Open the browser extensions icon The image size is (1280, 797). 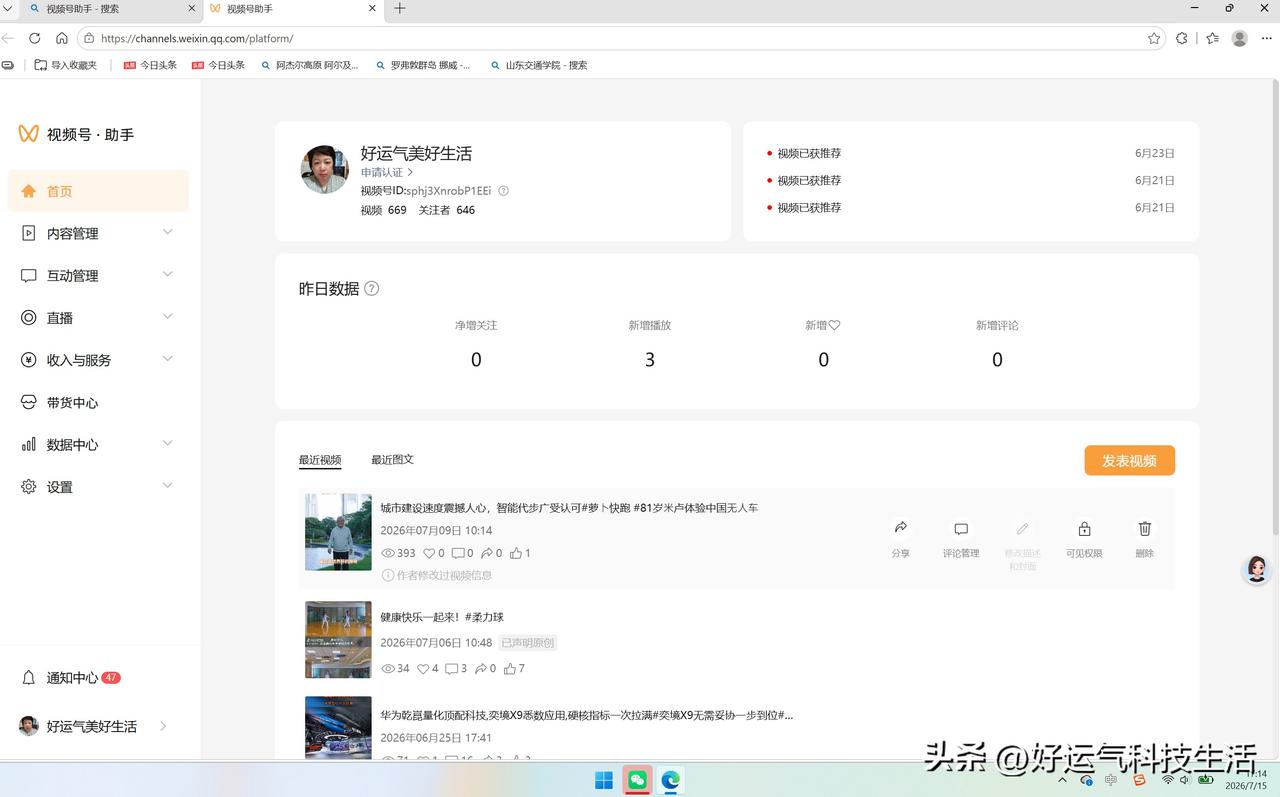click(x=1182, y=38)
